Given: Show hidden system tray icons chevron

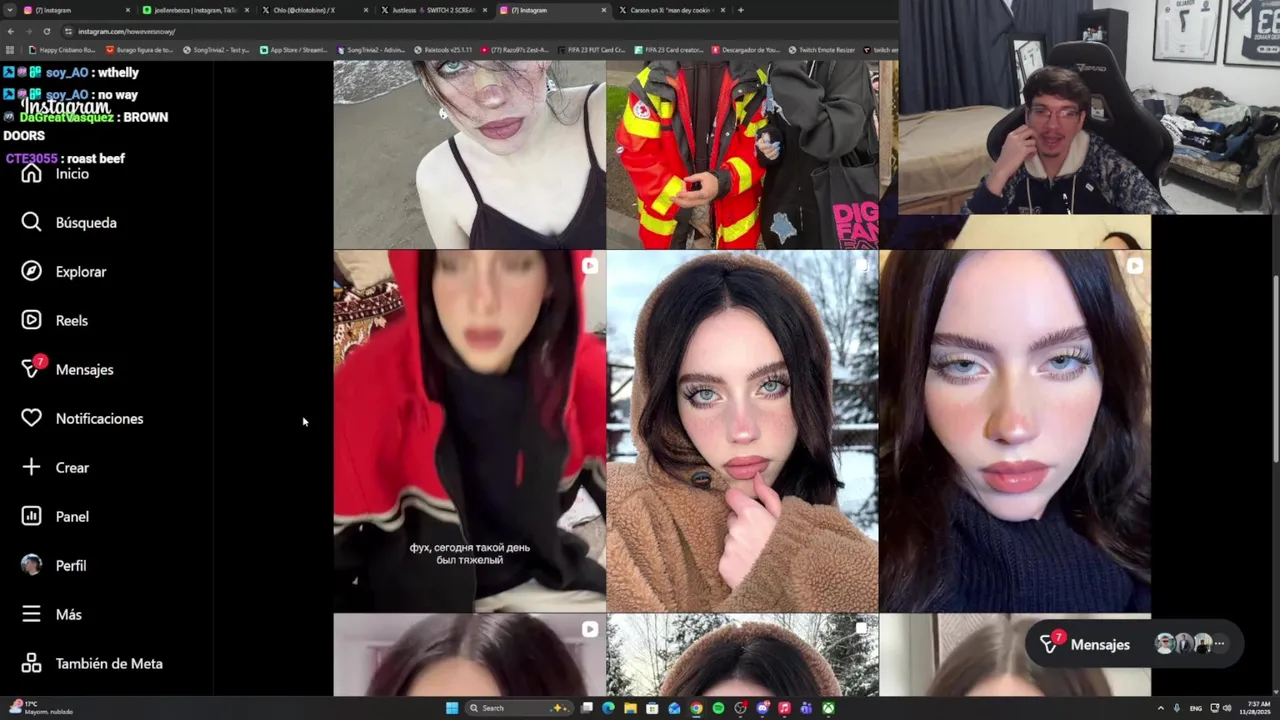Looking at the screenshot, I should pos(1160,708).
